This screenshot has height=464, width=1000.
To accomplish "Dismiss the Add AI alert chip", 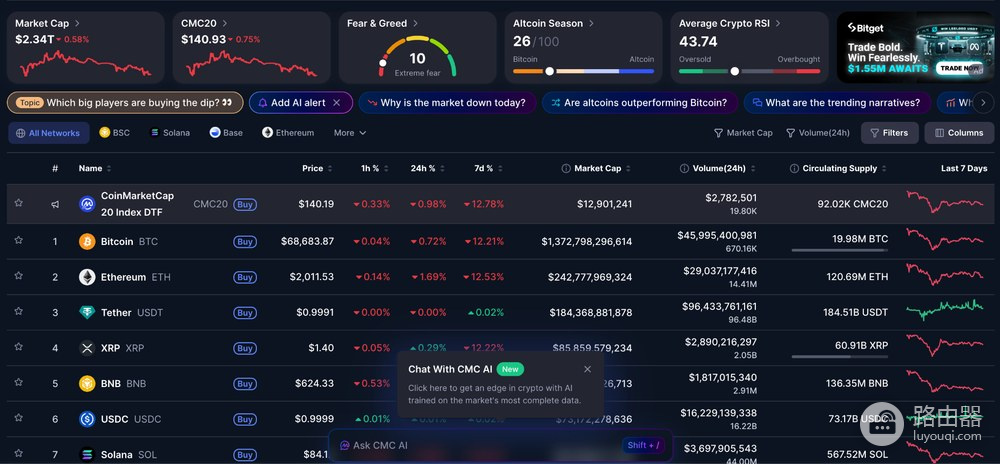I will pyautogui.click(x=337, y=103).
